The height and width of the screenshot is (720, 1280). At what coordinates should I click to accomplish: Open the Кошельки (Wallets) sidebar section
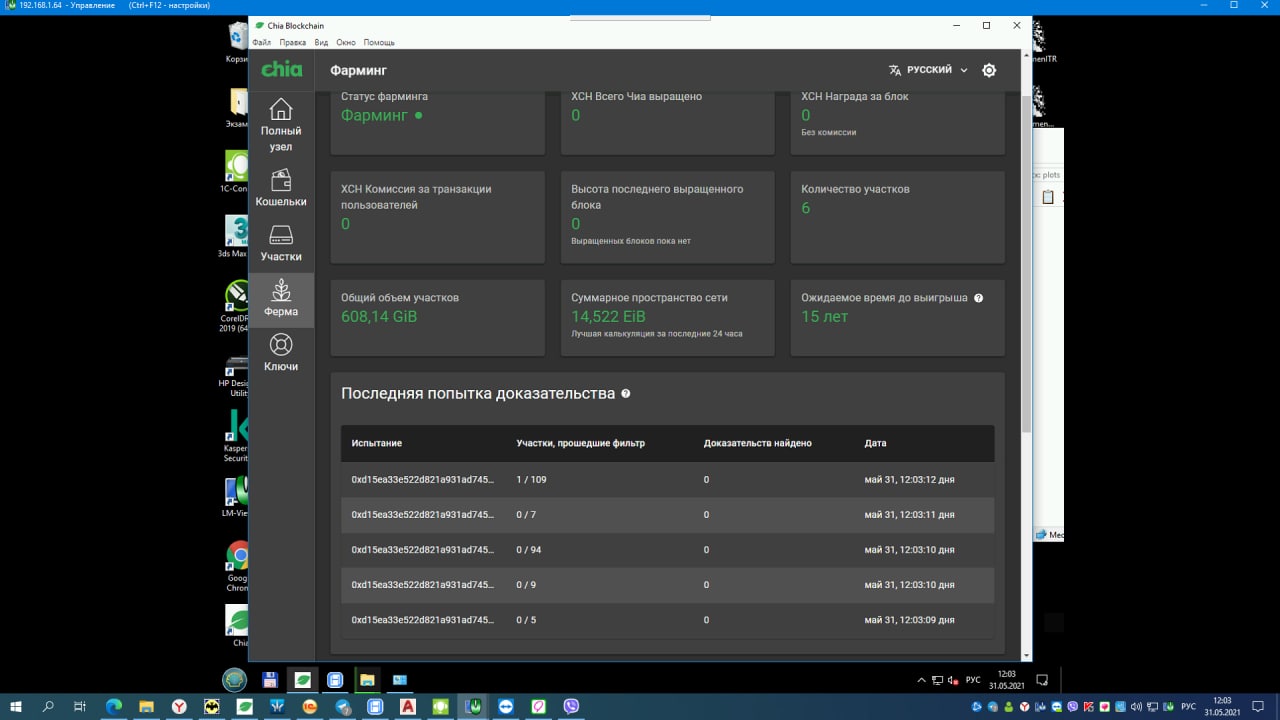pos(281,187)
